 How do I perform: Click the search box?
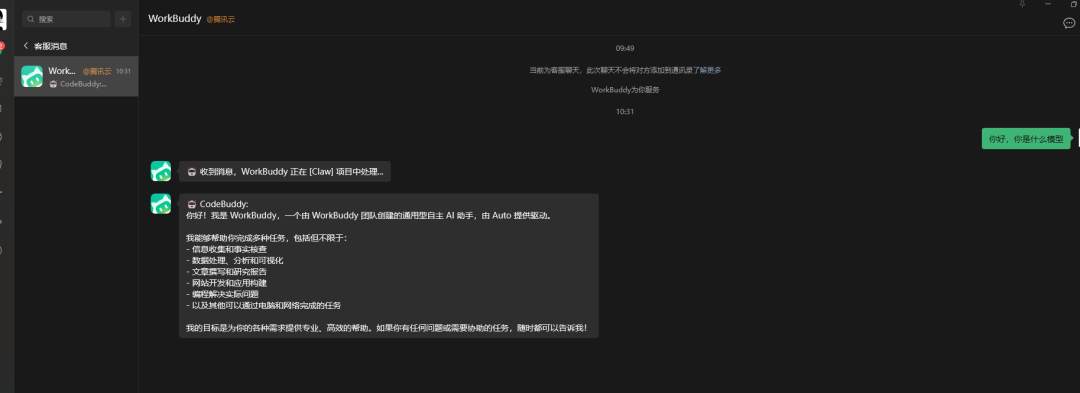66,19
